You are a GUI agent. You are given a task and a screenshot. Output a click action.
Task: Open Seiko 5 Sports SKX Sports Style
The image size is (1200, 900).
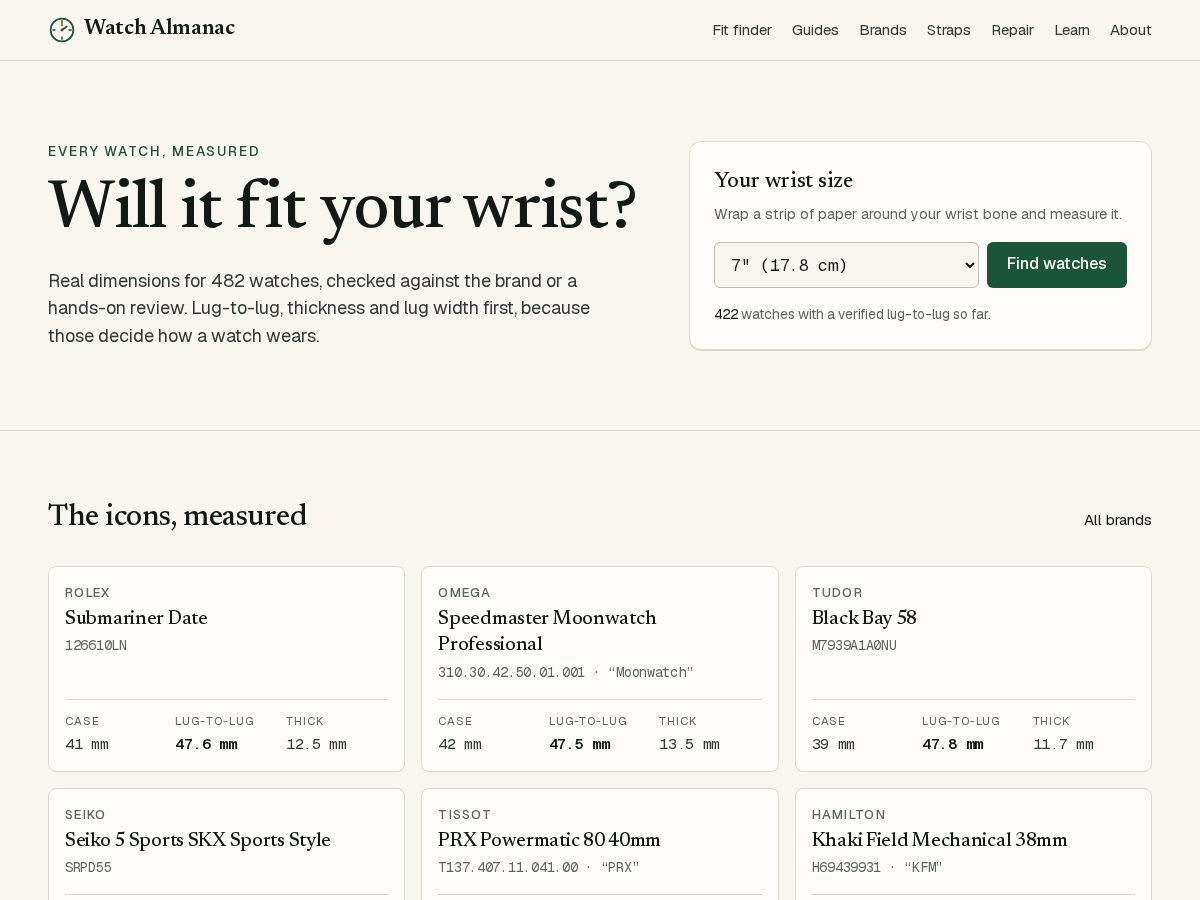tap(198, 840)
